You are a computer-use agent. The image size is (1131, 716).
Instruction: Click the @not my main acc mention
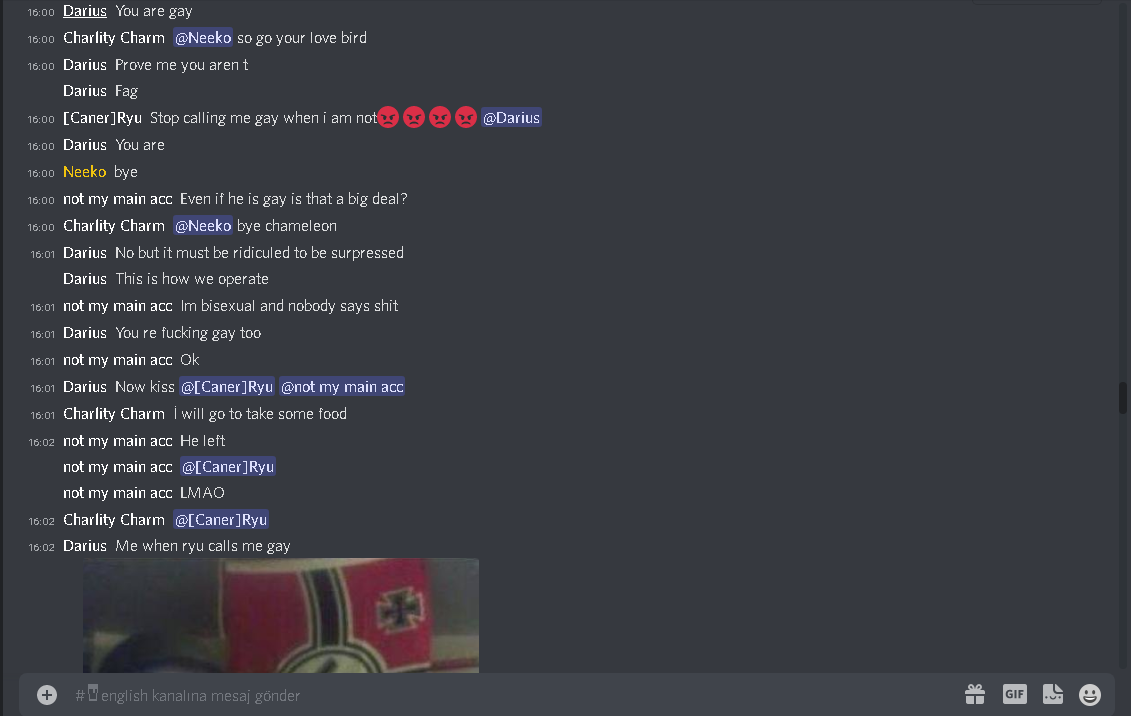tap(342, 386)
